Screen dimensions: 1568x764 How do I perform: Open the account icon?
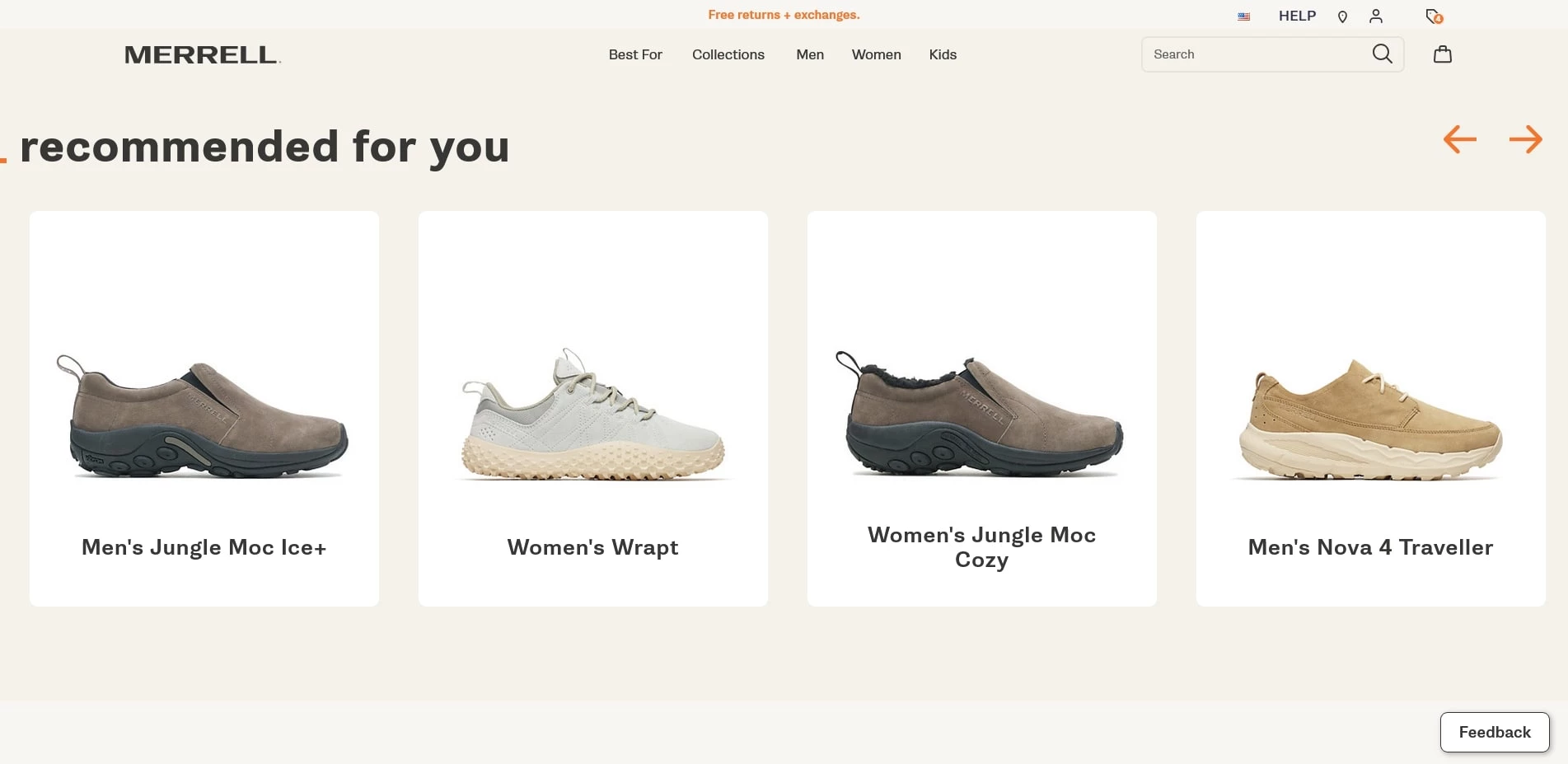[1376, 16]
